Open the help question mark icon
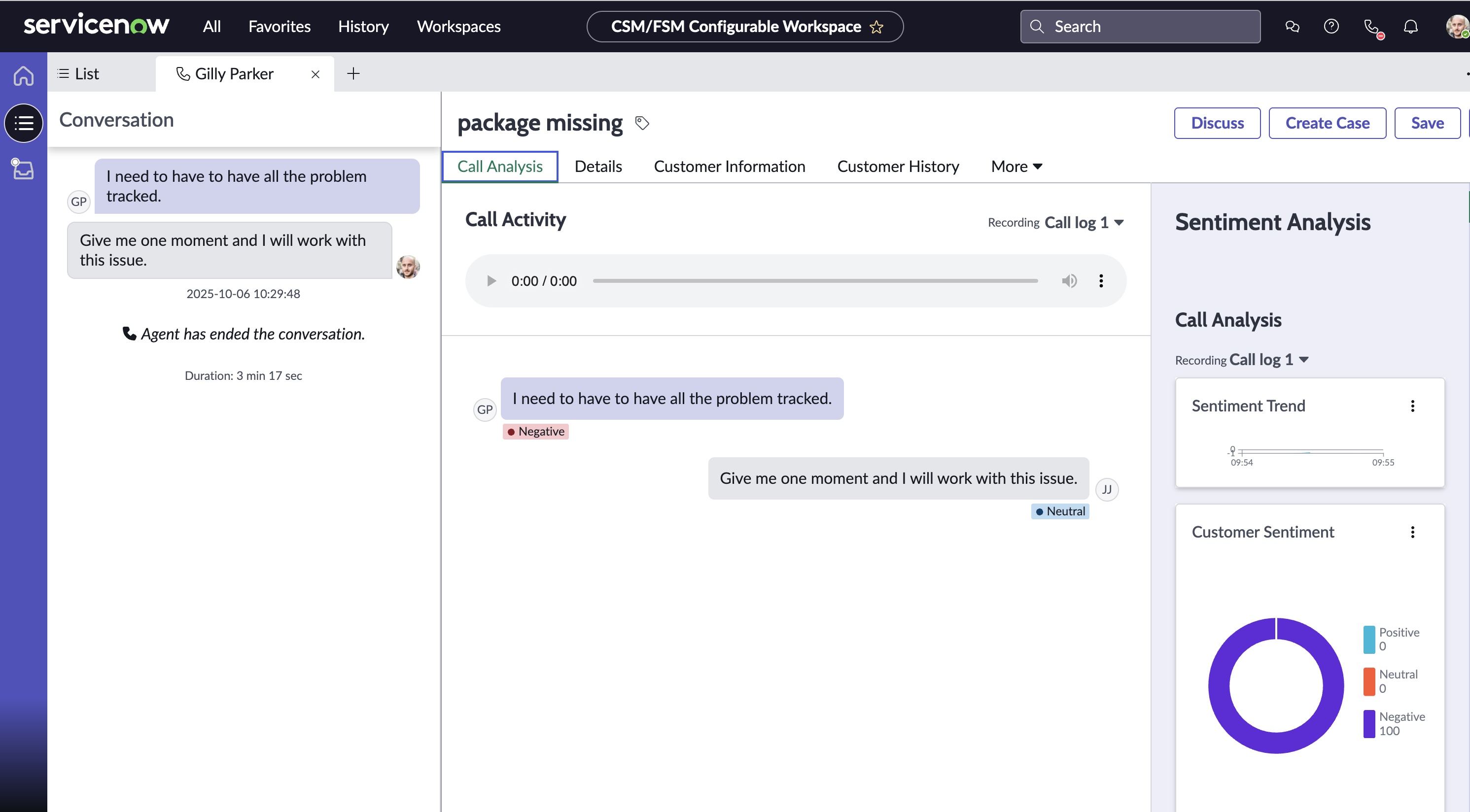 pos(1331,26)
